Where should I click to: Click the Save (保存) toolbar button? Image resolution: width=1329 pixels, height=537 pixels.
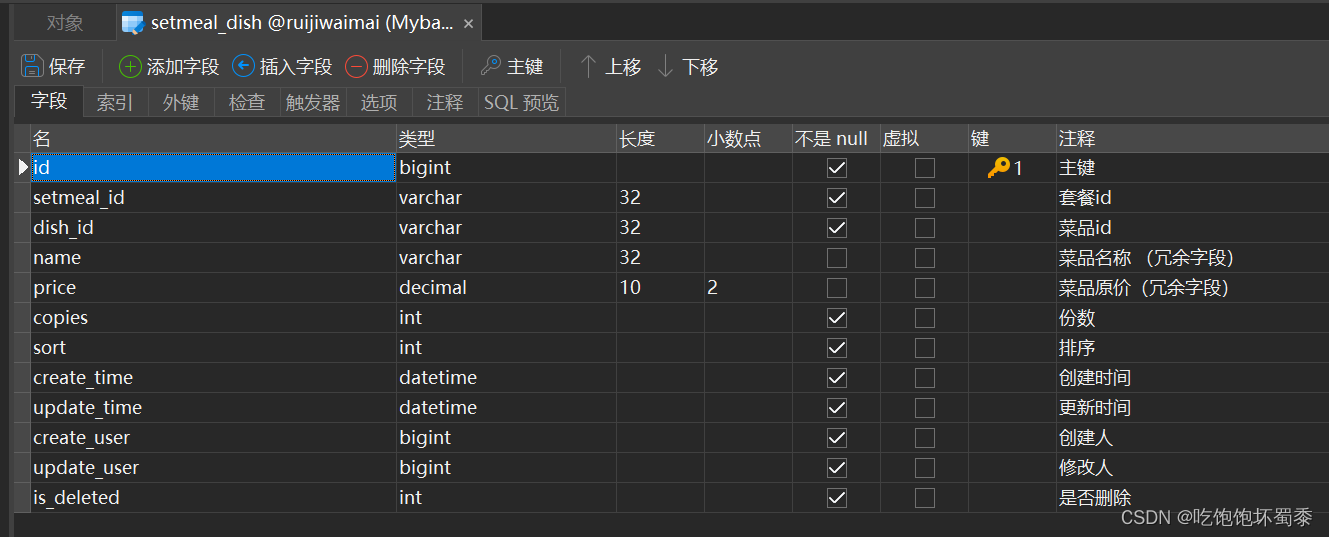(x=54, y=67)
